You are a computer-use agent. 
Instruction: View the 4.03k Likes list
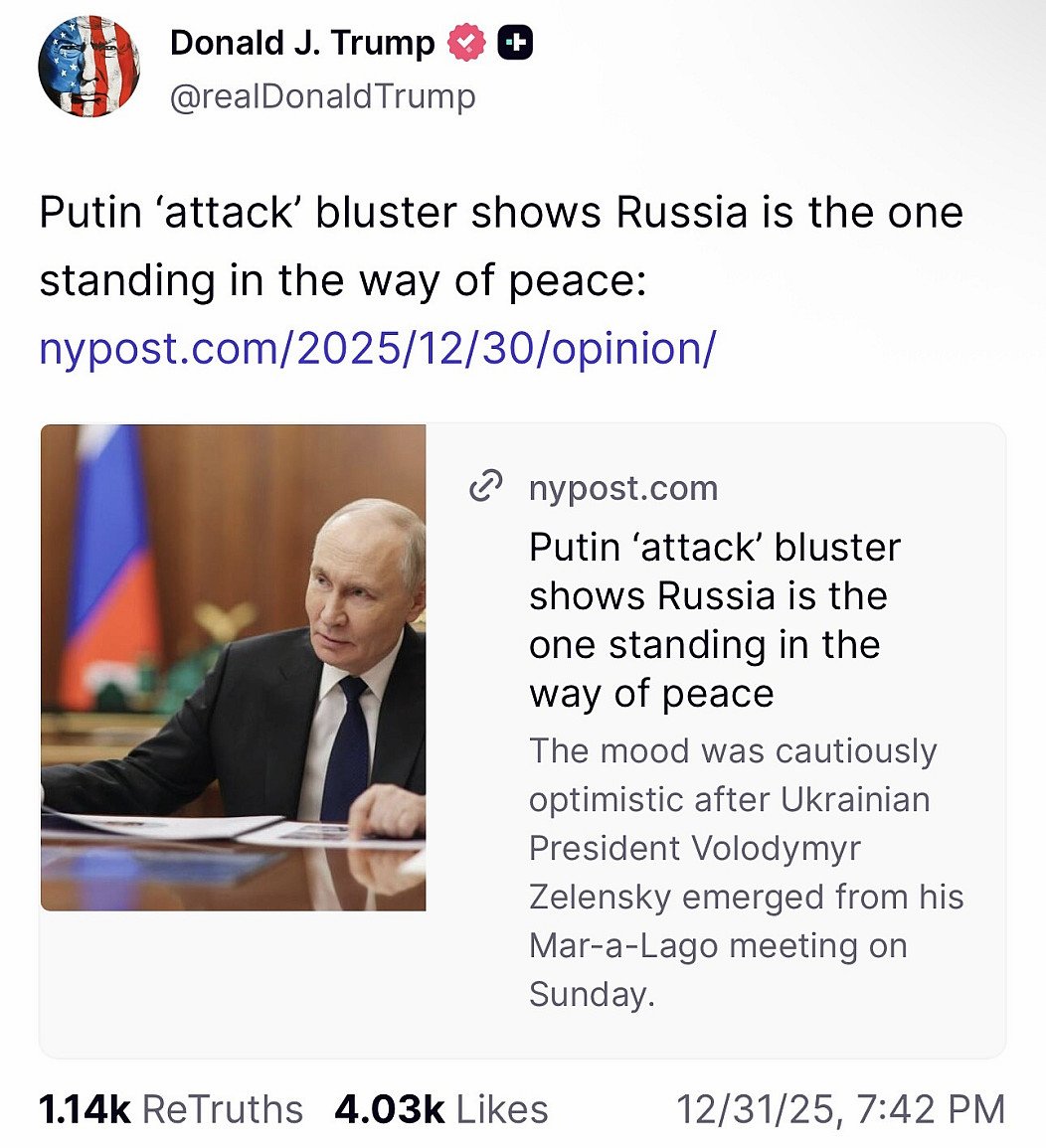[x=440, y=1109]
